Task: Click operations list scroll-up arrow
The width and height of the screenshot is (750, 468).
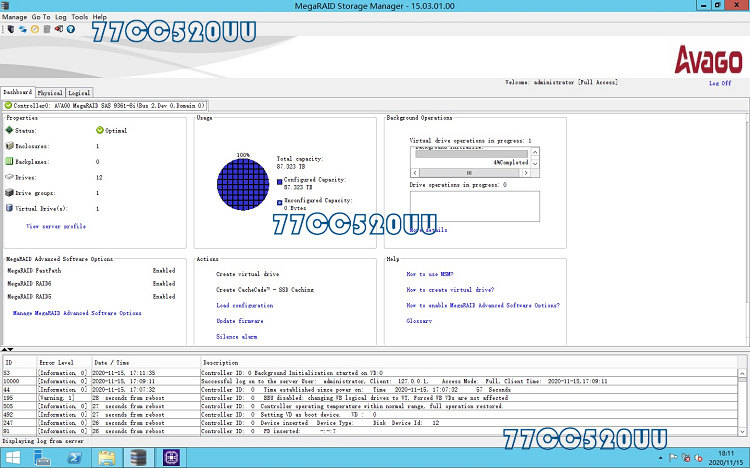Action: [x=535, y=153]
